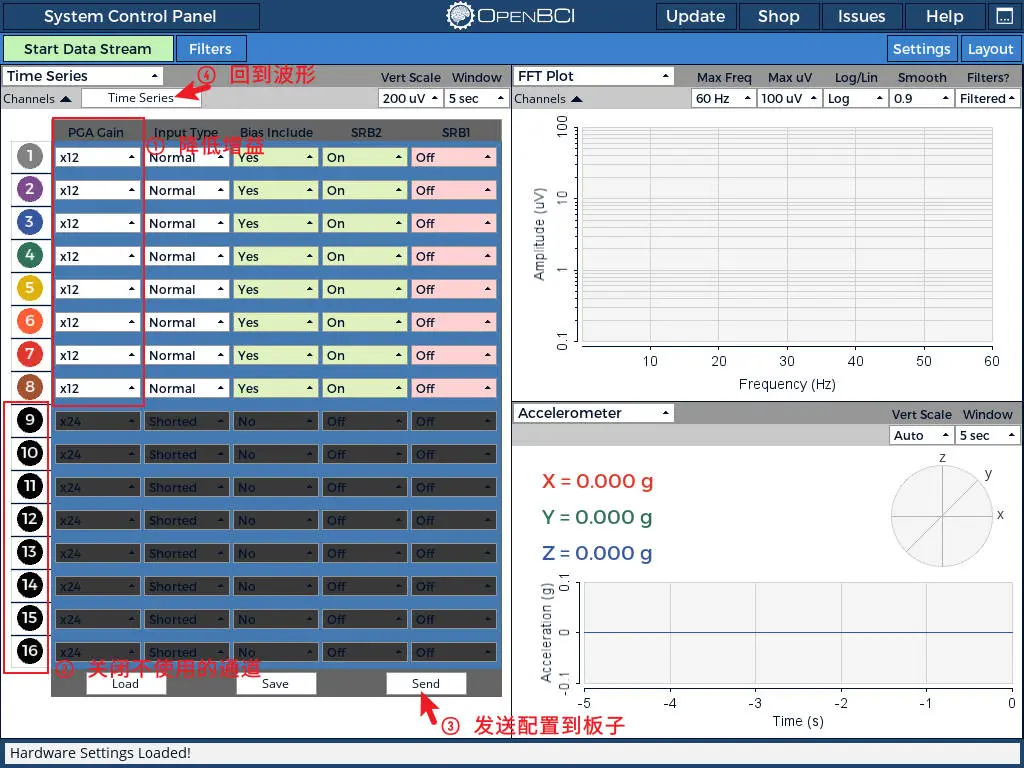Screen dimensions: 1024x768
Task: Open channel 5 SRB1 Off dropdown
Action: point(453,289)
